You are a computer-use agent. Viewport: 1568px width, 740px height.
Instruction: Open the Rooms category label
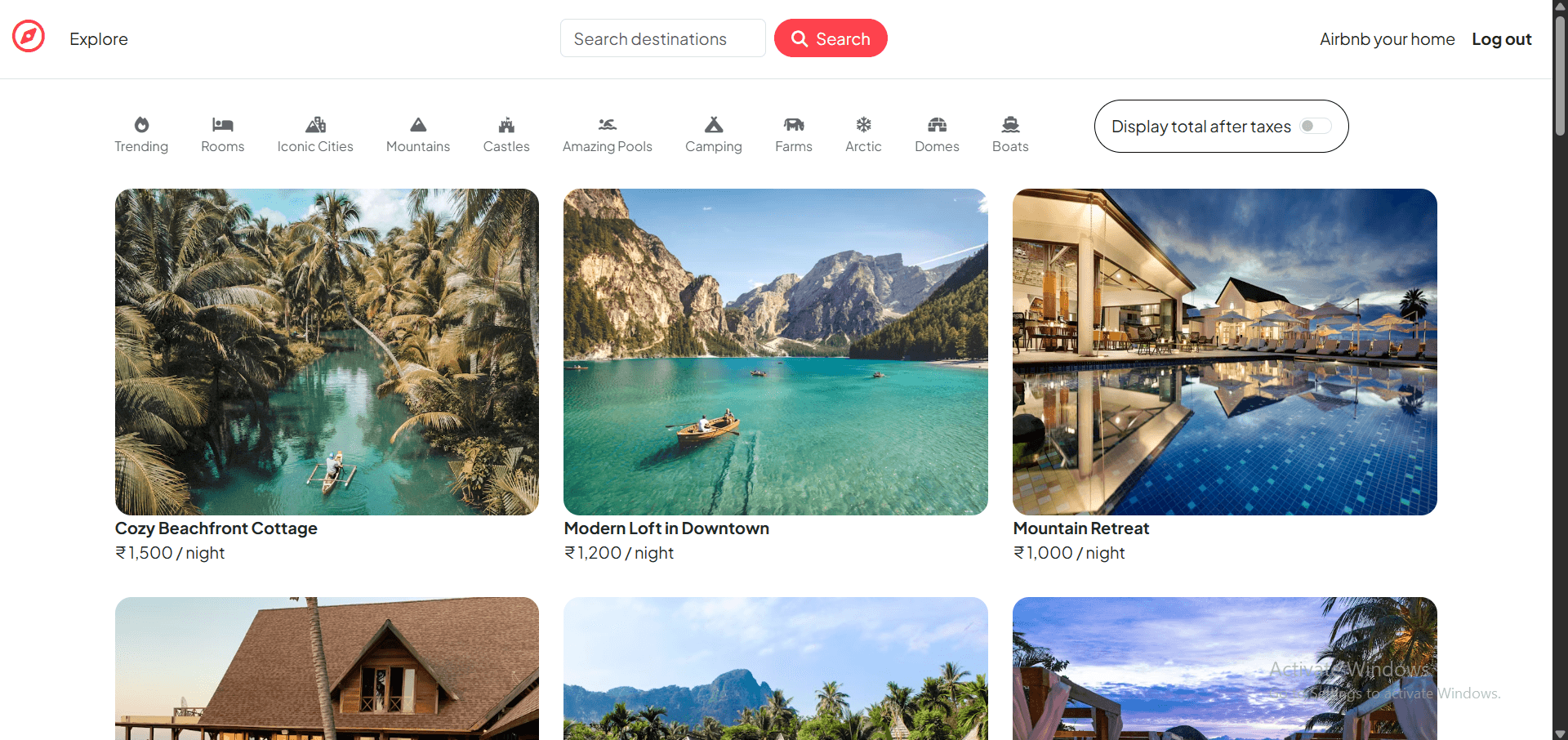click(223, 146)
